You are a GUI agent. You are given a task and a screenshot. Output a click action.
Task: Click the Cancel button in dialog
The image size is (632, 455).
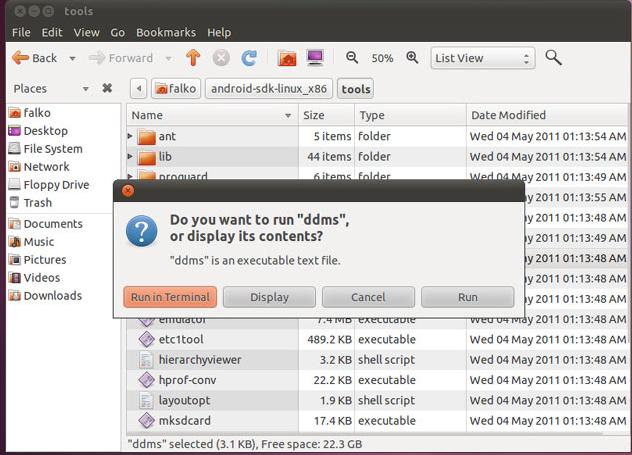click(x=368, y=297)
